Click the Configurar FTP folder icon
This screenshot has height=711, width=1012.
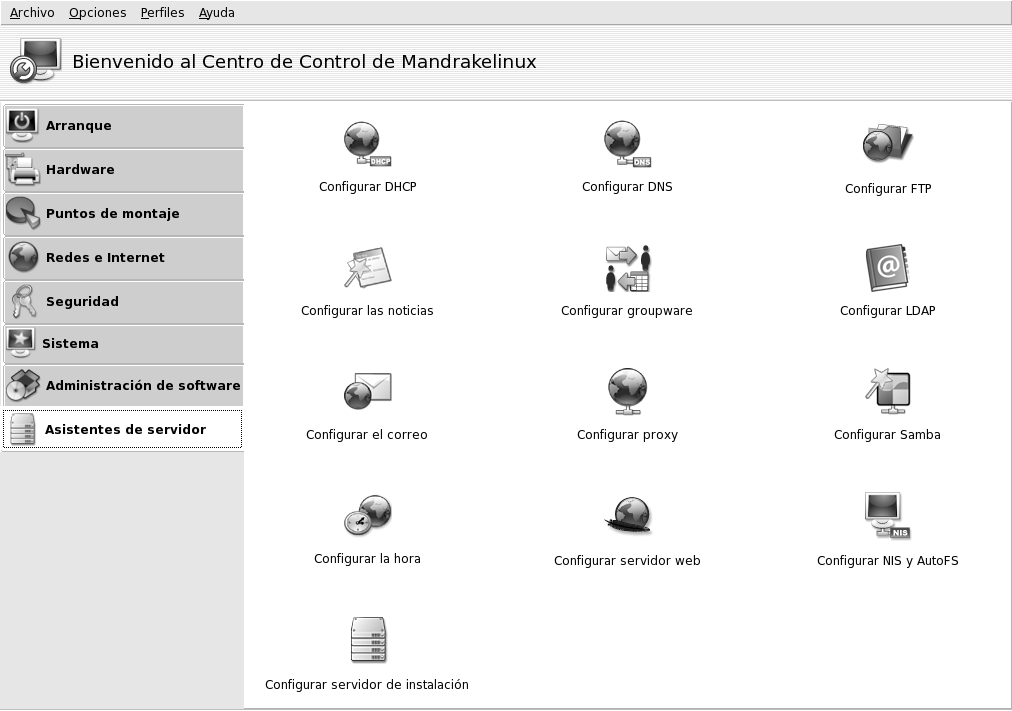click(x=887, y=144)
